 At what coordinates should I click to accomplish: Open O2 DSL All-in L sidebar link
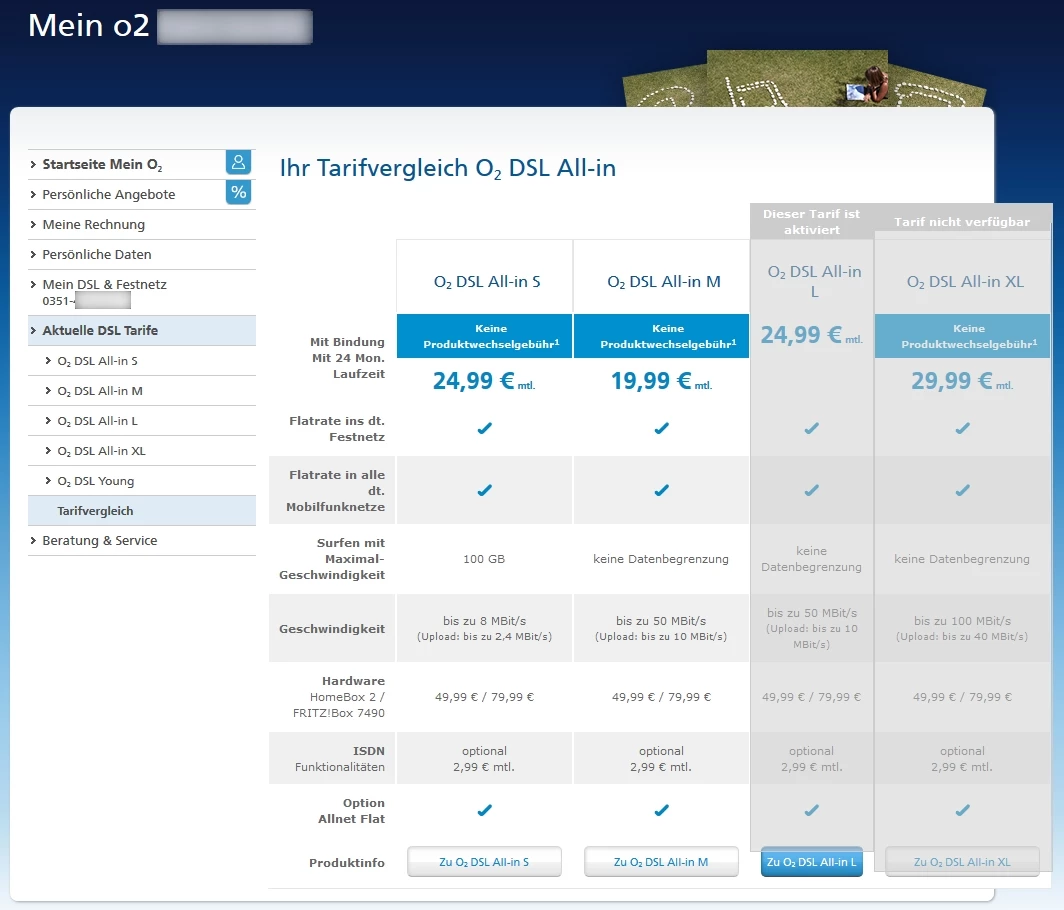click(x=98, y=421)
